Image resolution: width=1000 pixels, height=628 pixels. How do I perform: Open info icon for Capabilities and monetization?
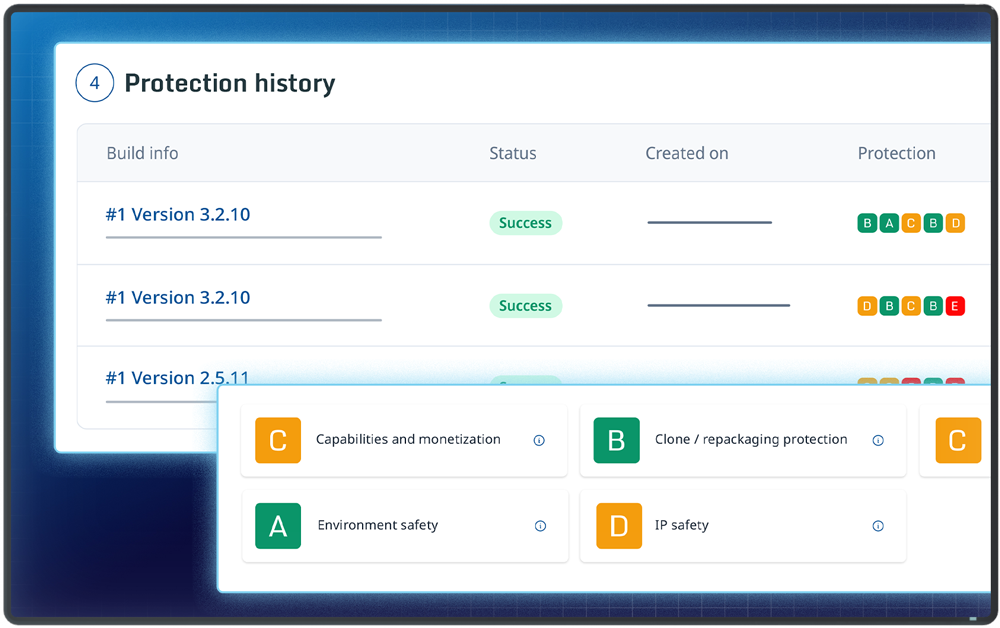539,440
